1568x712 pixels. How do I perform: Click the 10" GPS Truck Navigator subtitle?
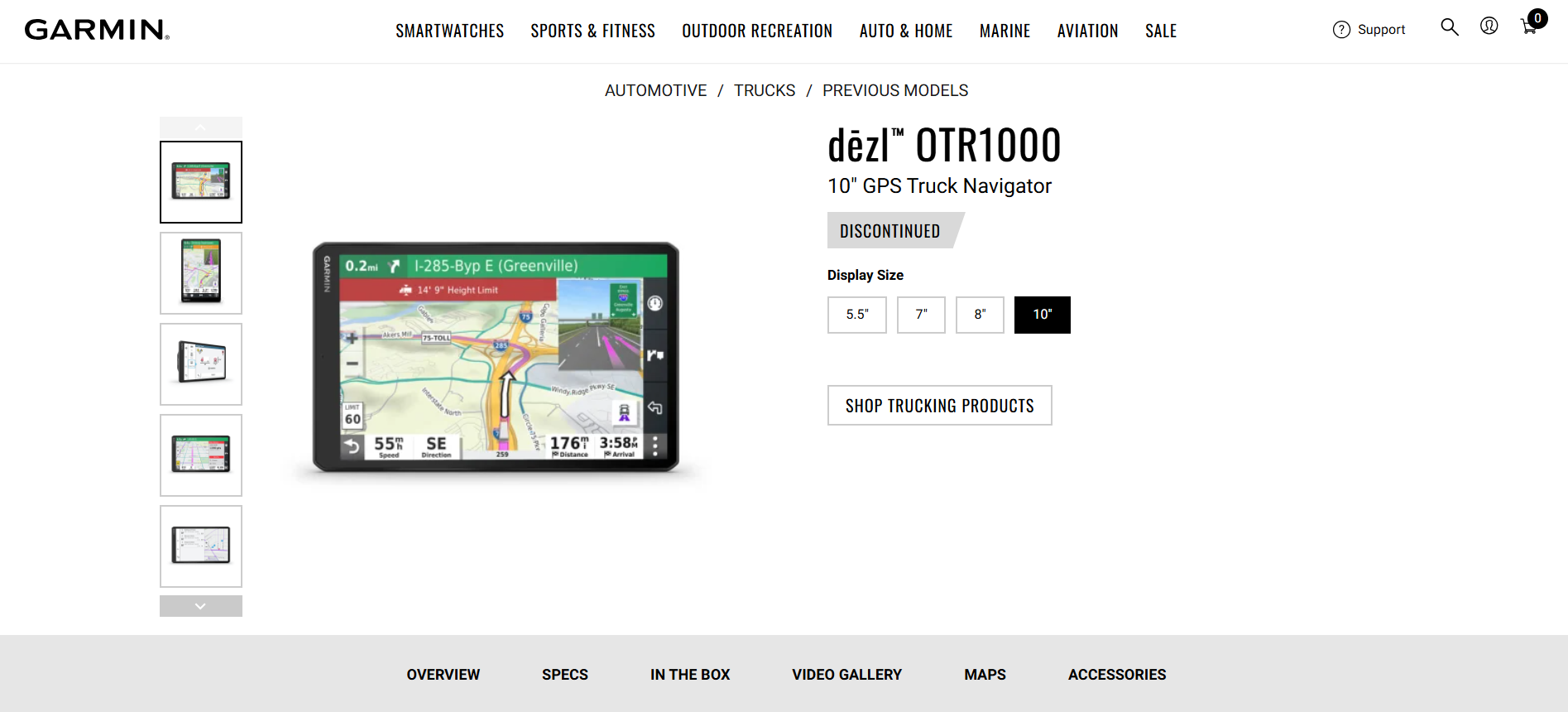point(939,186)
